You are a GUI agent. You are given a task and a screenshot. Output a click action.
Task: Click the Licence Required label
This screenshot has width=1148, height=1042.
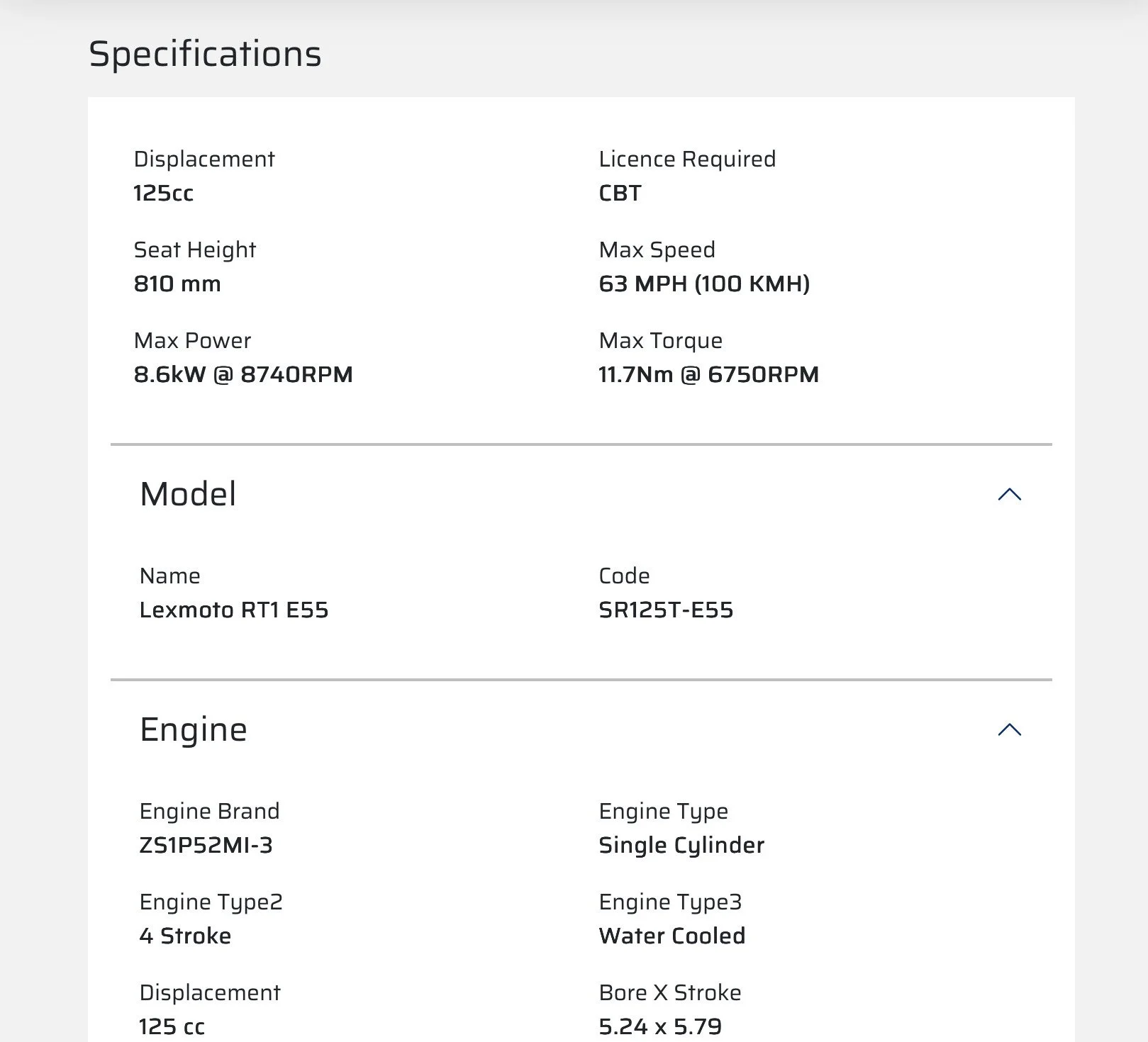coord(687,159)
